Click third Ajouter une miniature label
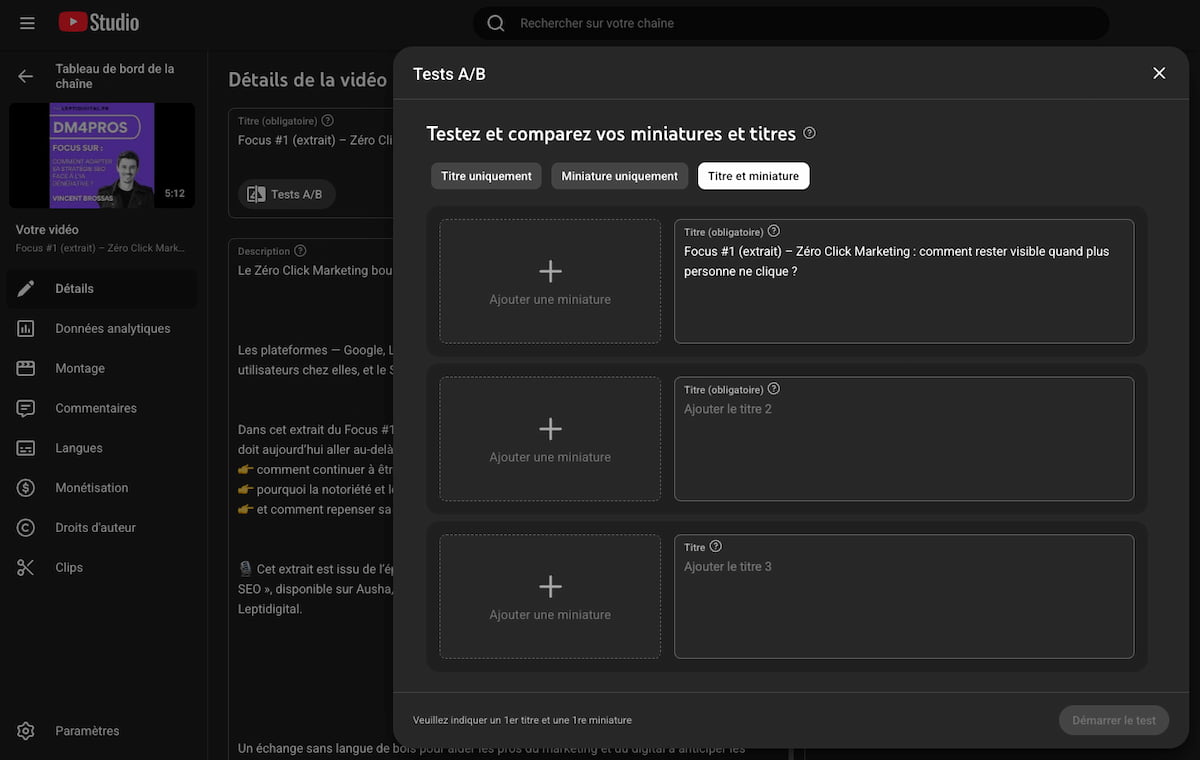Screen dimensions: 1200x760 tap(550, 615)
